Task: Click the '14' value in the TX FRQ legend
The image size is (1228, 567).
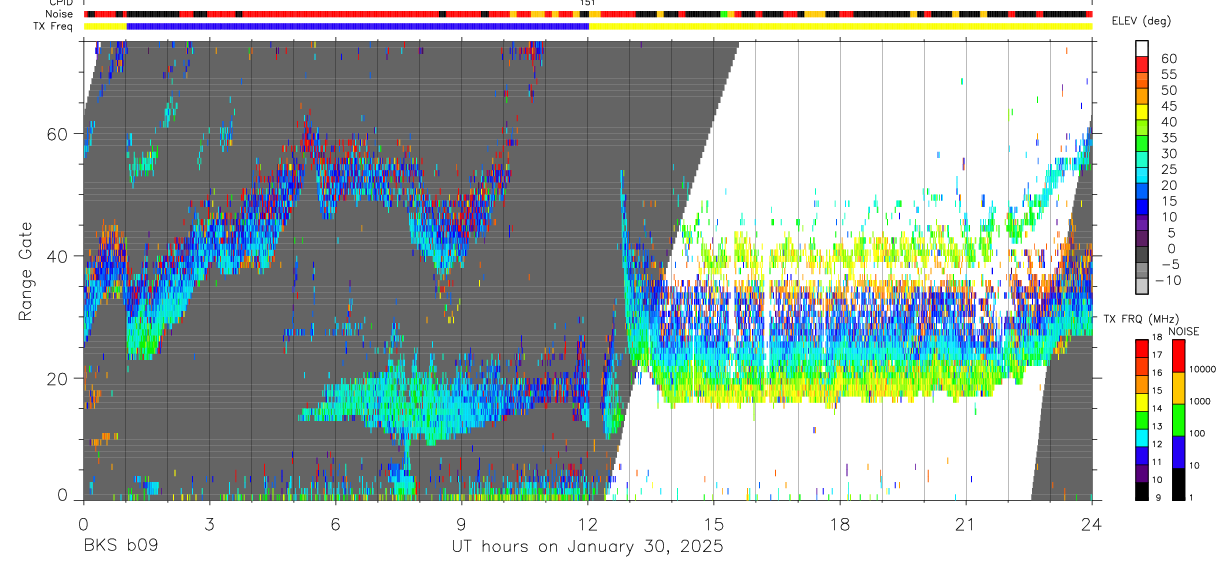Action: (1157, 409)
